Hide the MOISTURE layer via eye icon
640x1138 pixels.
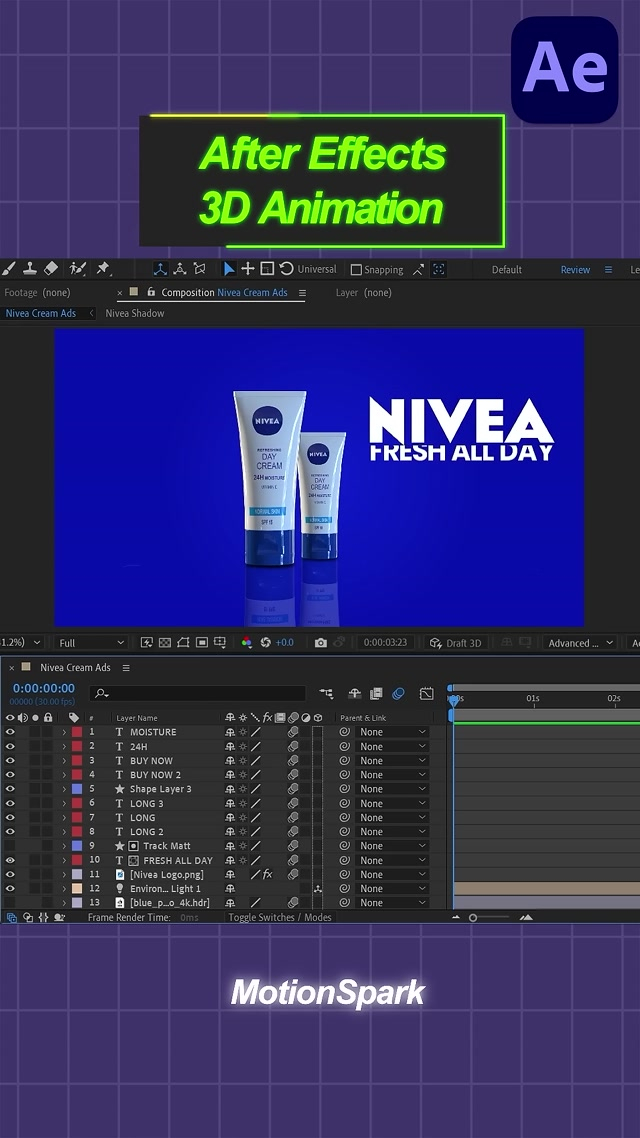10,732
